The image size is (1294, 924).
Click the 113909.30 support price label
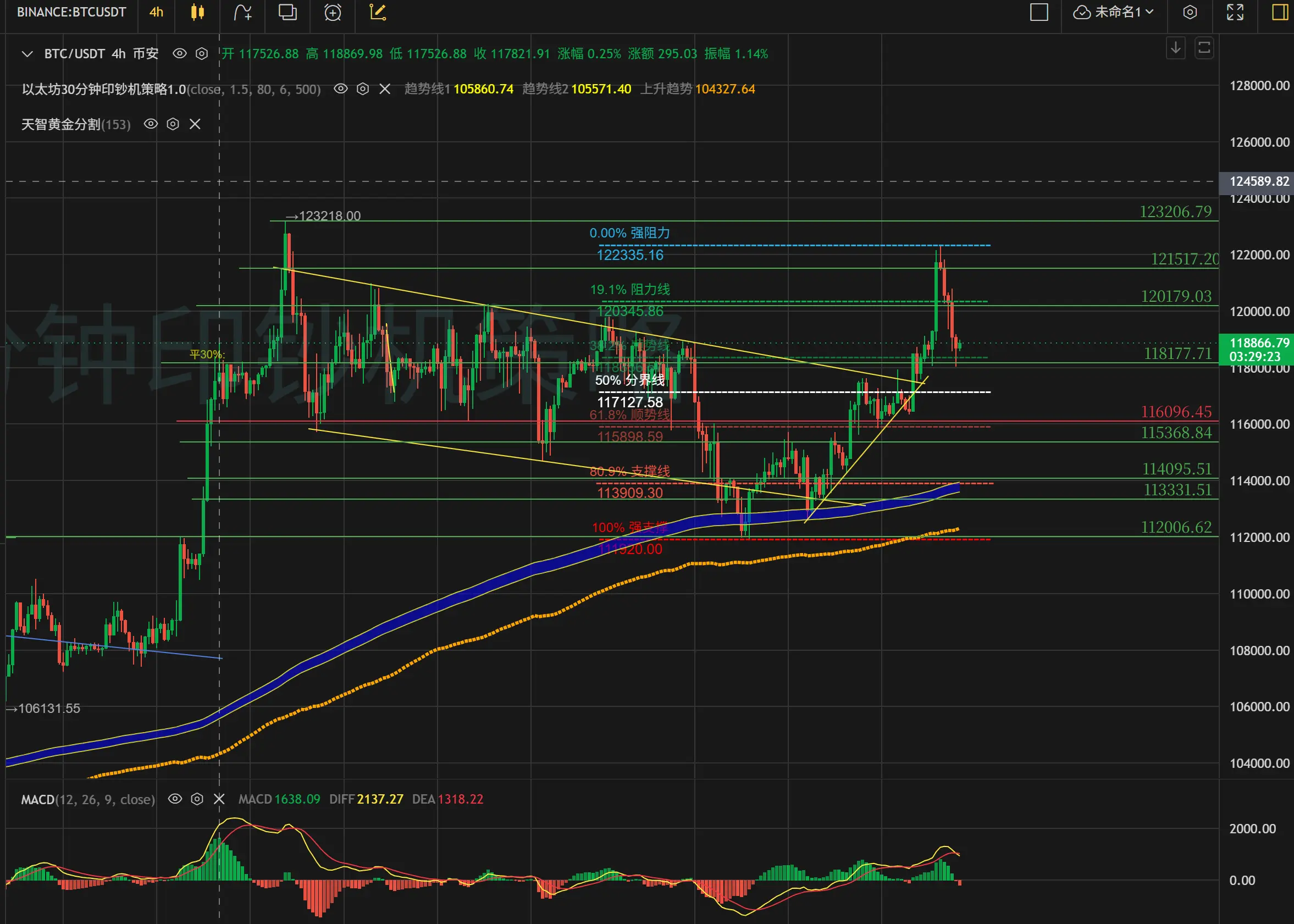(630, 493)
